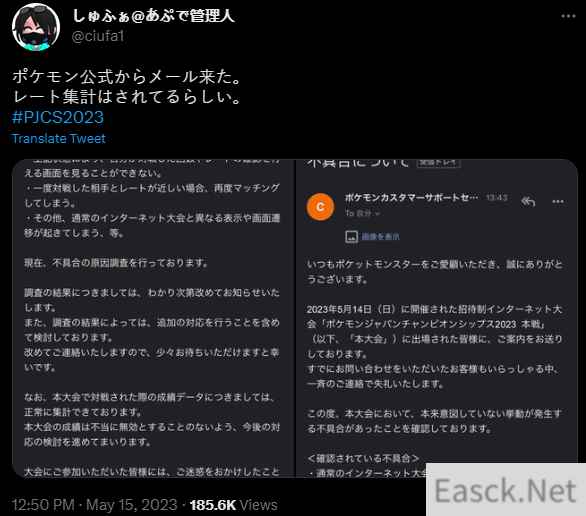Click display name しゅふぁ@あぷで管理人
Image resolution: width=586 pixels, height=516 pixels.
(153, 16)
